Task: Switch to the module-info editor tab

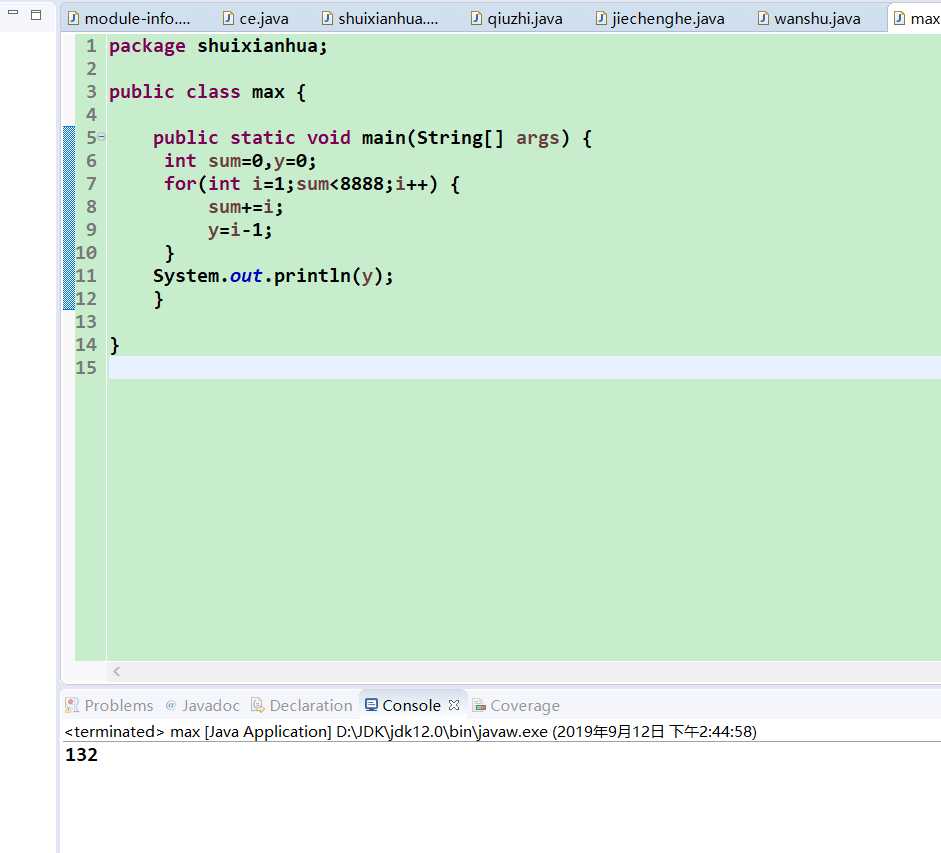Action: [x=128, y=19]
